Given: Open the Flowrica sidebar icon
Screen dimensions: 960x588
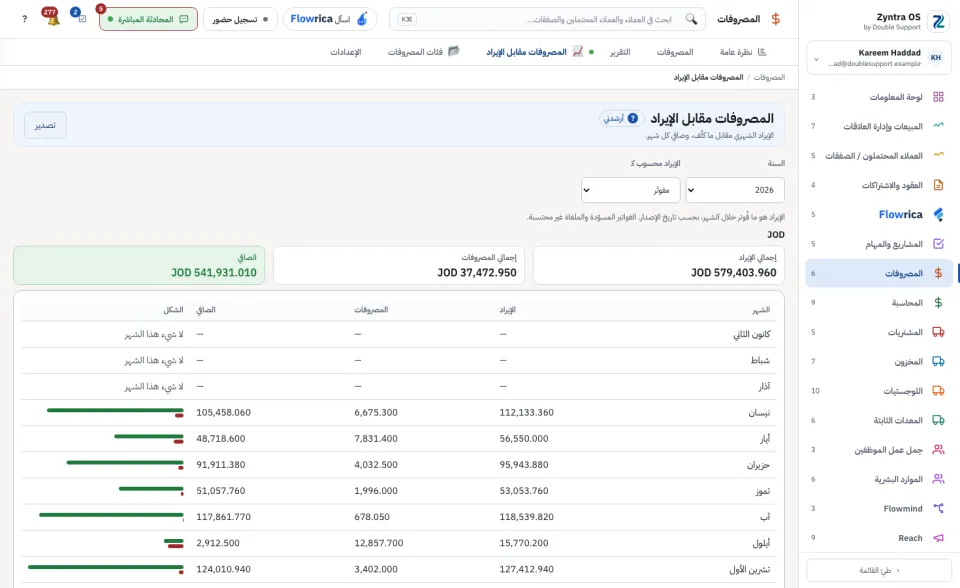Looking at the screenshot, I should point(938,214).
